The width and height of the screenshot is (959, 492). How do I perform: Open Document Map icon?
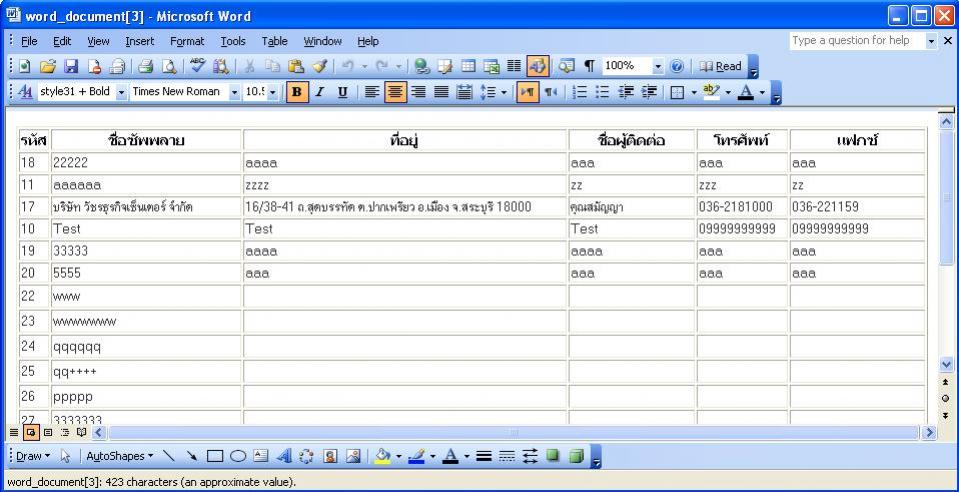tap(567, 66)
